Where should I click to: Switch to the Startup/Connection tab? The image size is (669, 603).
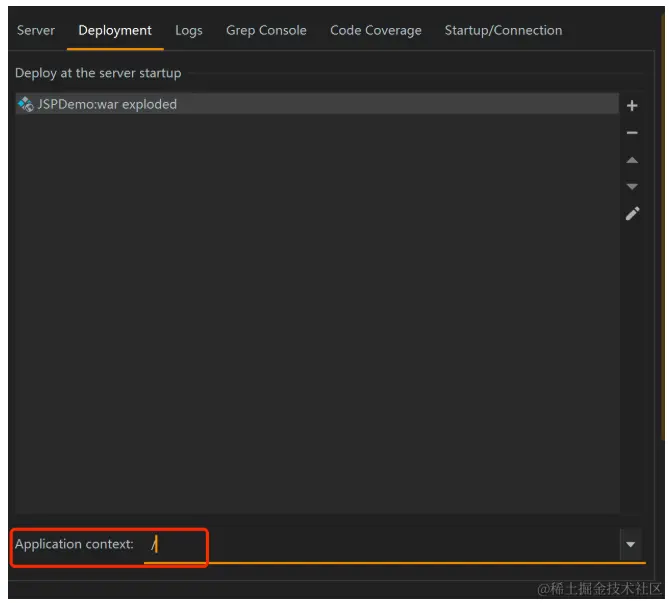[503, 31]
